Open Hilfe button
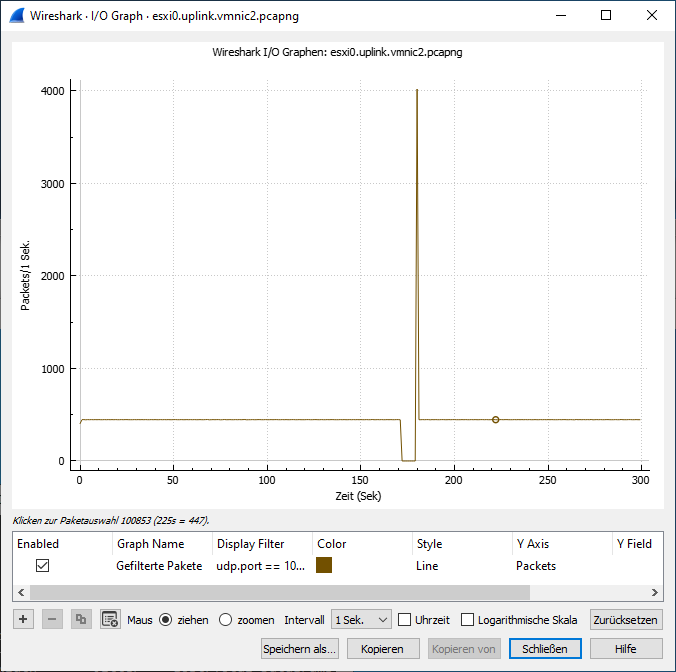The width and height of the screenshot is (676, 672). [x=626, y=649]
